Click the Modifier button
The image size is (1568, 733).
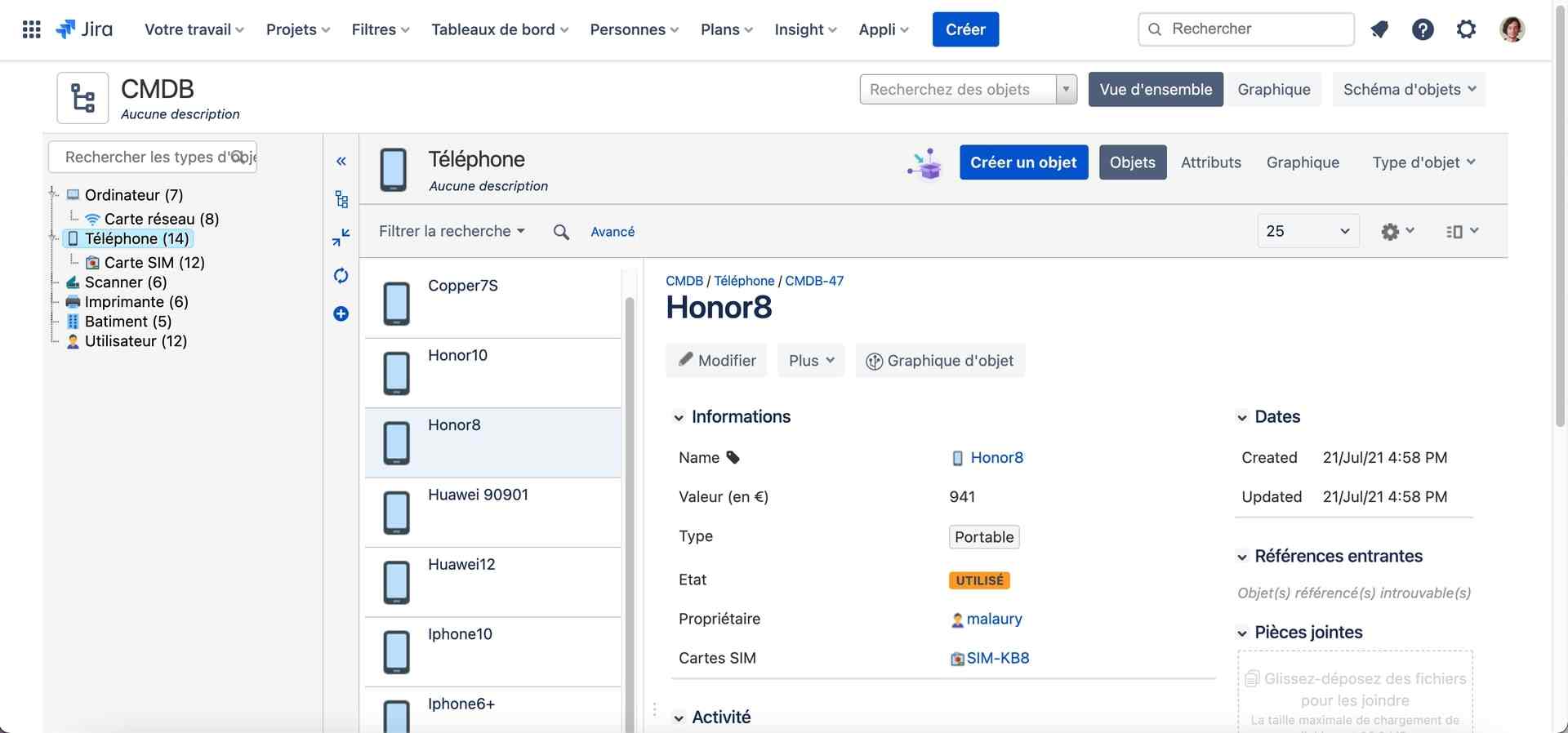pyautogui.click(x=716, y=361)
